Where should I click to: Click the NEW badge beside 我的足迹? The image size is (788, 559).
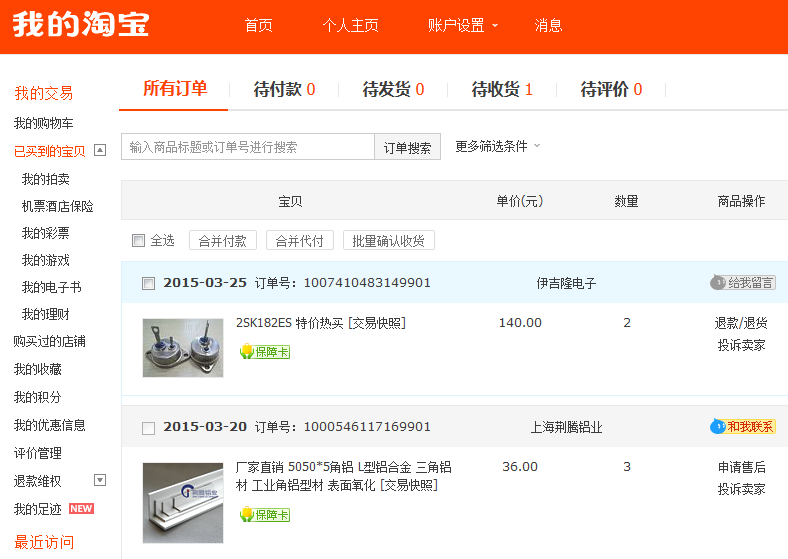click(81, 509)
